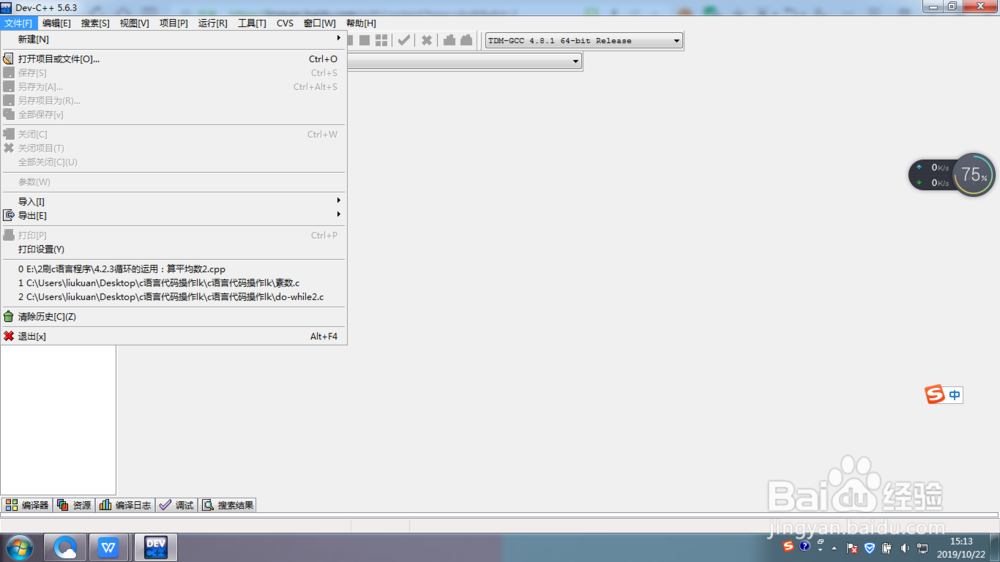Click the gray square icon before the grid icon
Image resolution: width=1000 pixels, height=562 pixels.
click(365, 40)
